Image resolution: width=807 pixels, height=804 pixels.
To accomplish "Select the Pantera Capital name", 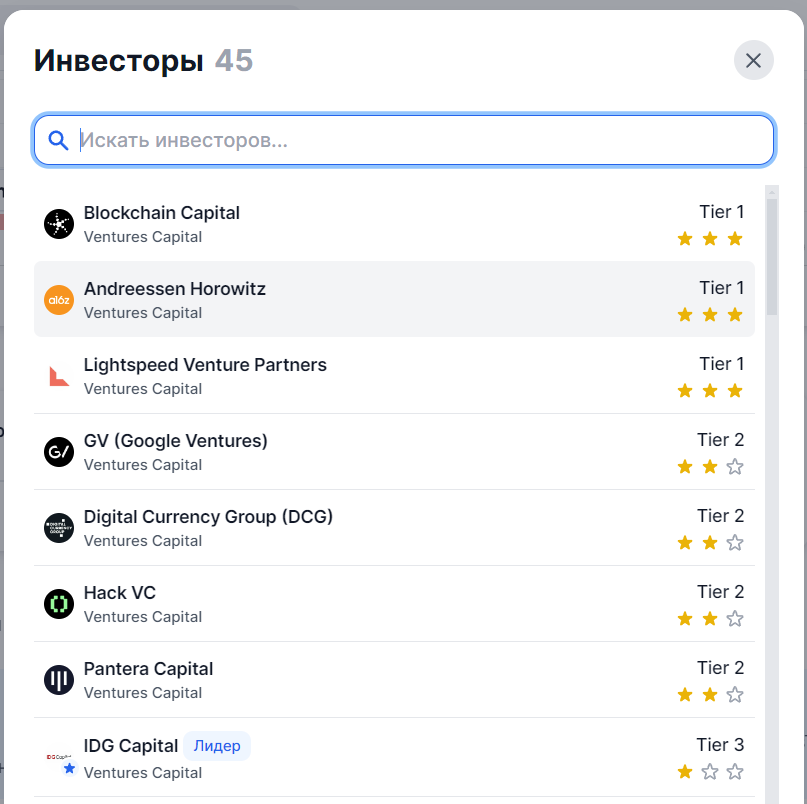I will [148, 669].
